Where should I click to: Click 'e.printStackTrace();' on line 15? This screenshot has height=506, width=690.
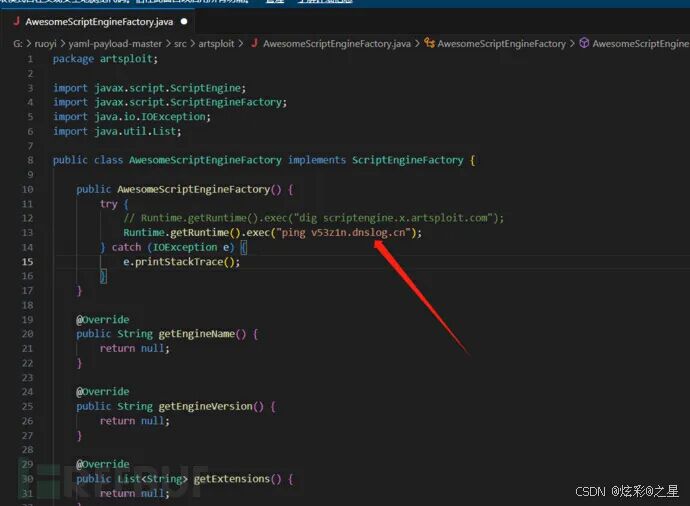[x=182, y=262]
